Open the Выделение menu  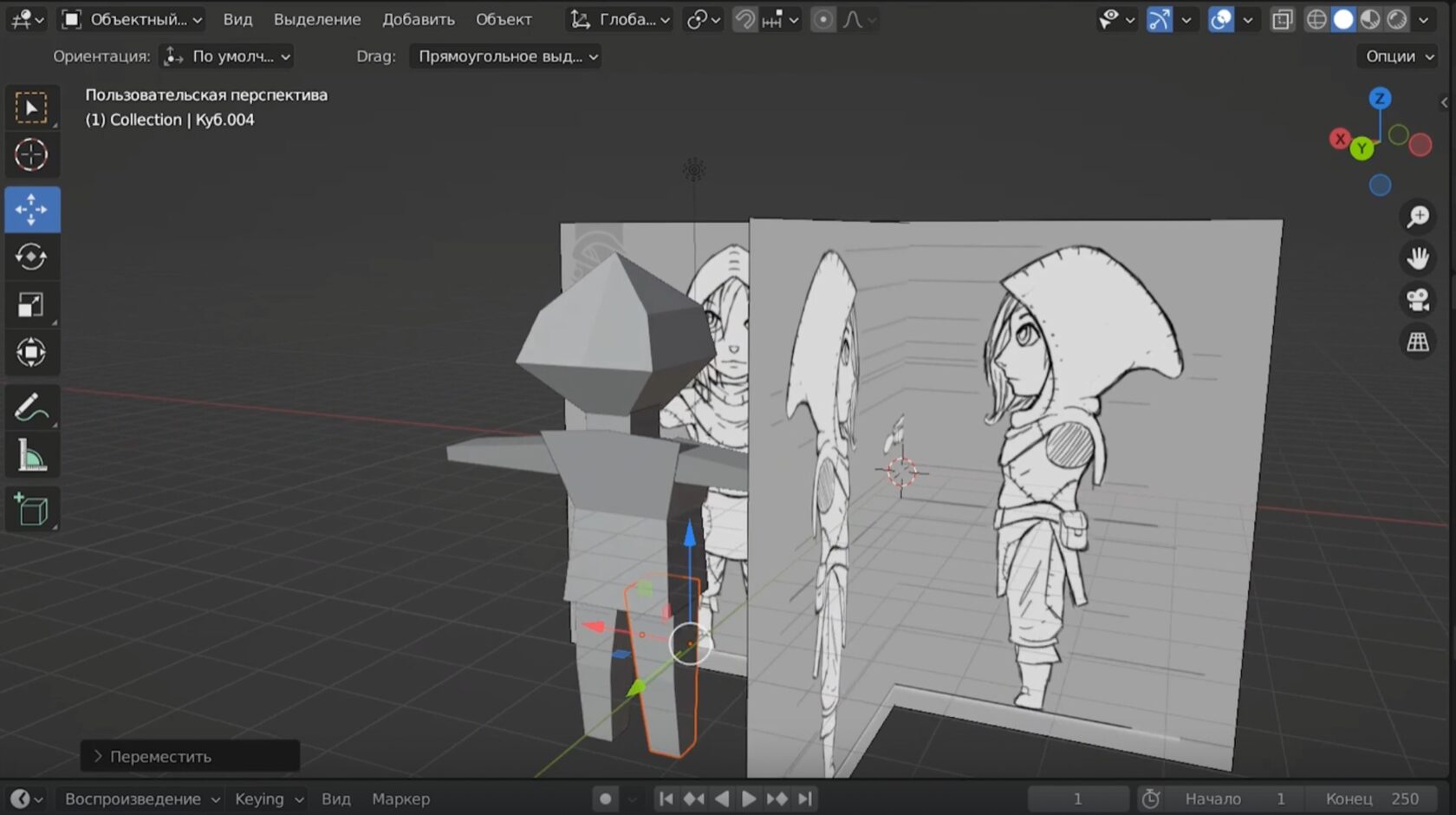point(316,19)
